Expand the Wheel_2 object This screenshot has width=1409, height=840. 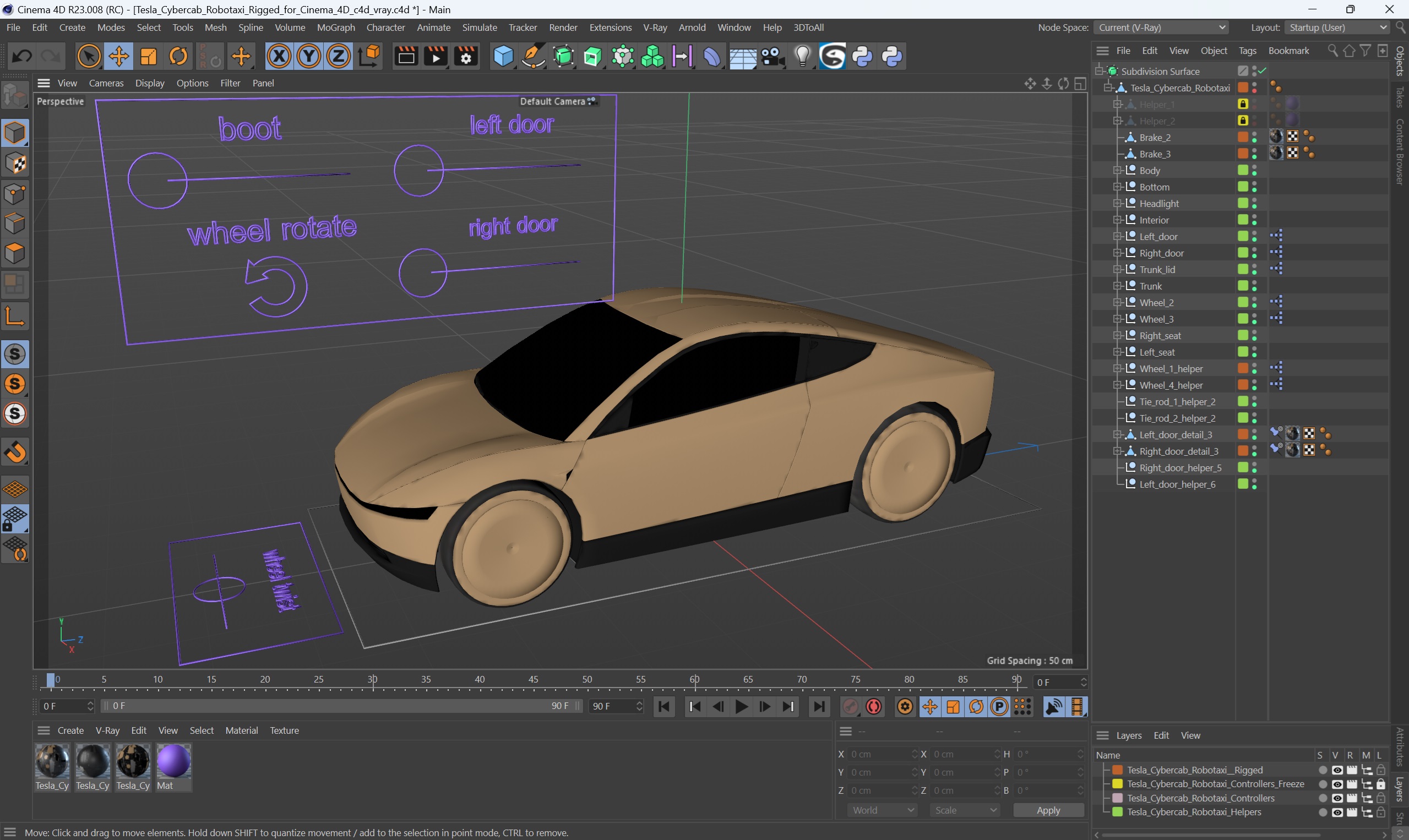tap(1117, 303)
